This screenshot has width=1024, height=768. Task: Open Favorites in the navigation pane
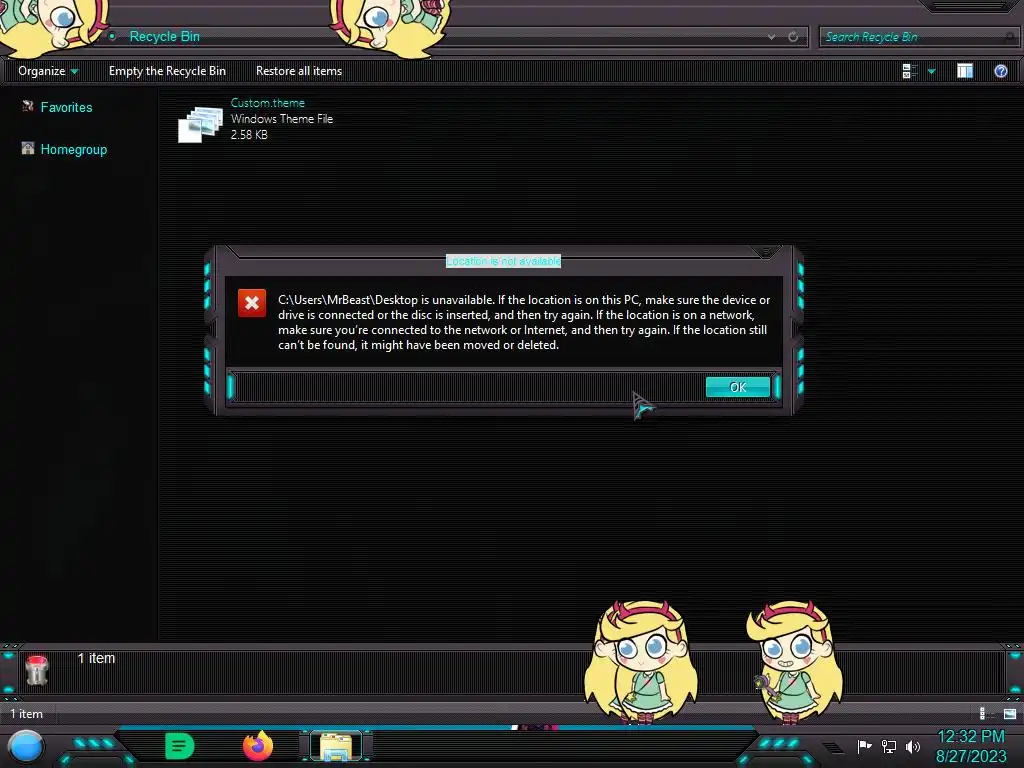[67, 107]
